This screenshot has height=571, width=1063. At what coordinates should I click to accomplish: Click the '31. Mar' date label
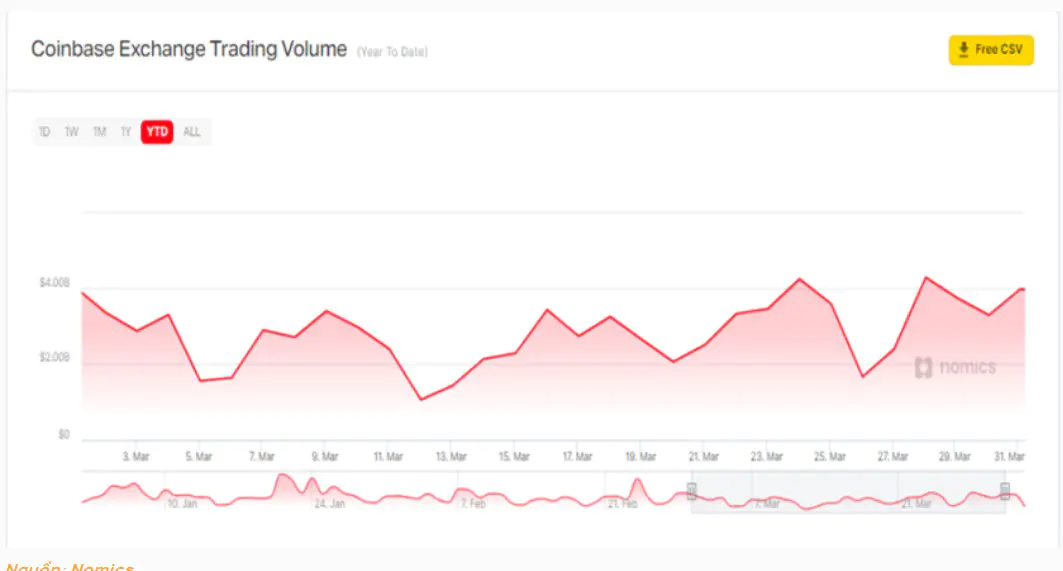[1009, 456]
